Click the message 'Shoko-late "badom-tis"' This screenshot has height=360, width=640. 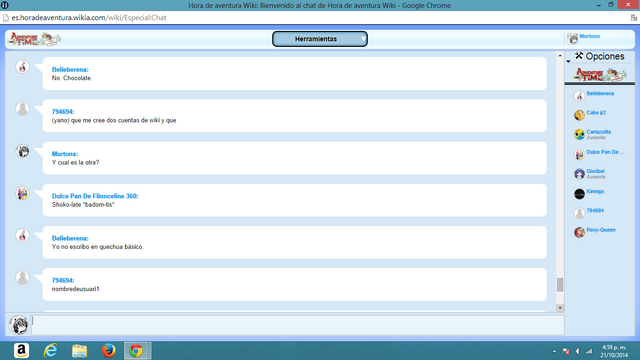[x=83, y=204]
